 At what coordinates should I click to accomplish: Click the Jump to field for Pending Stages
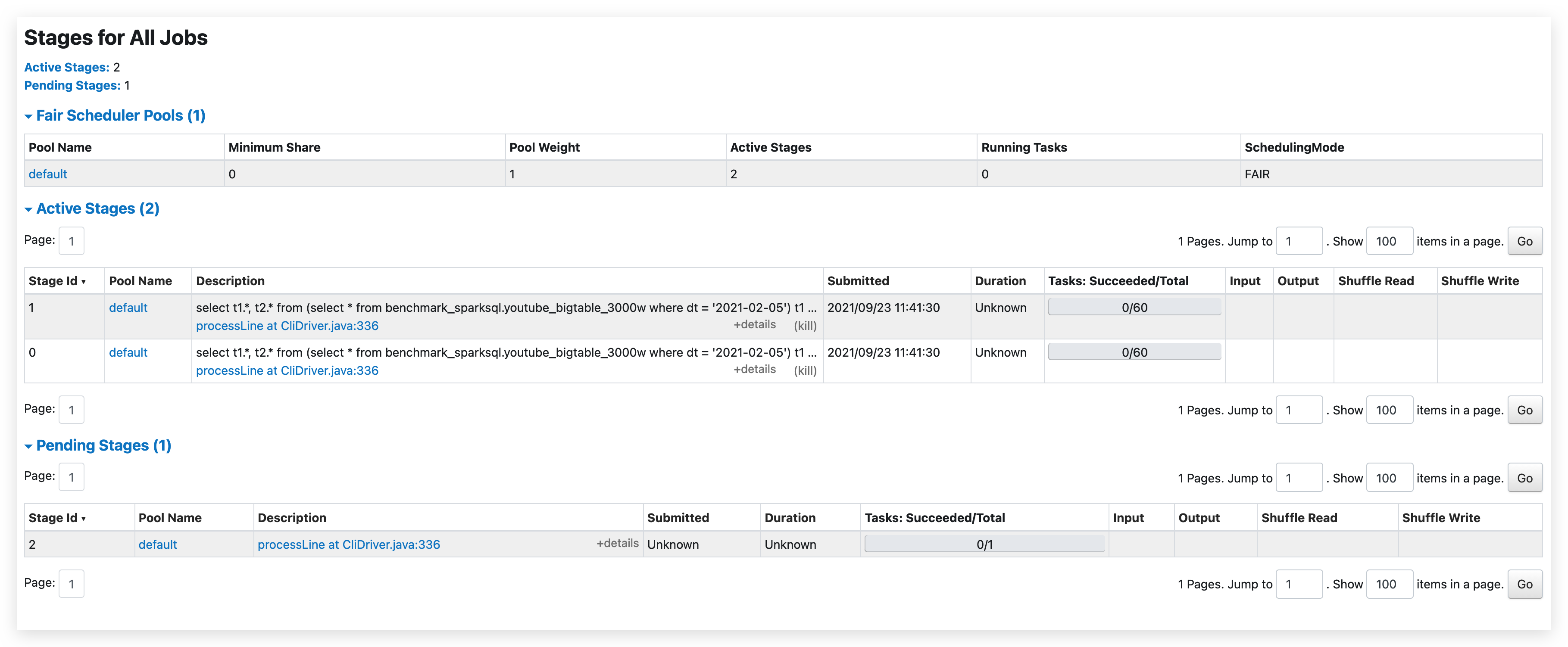click(x=1299, y=477)
